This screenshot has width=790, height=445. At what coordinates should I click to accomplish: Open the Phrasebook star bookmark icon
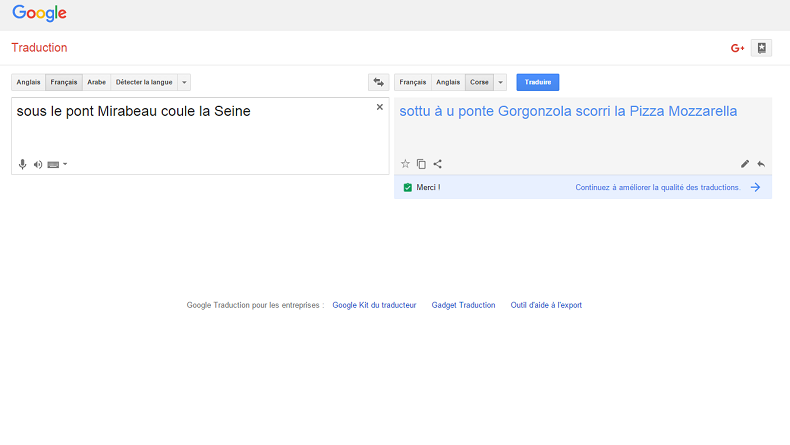pyautogui.click(x=761, y=48)
